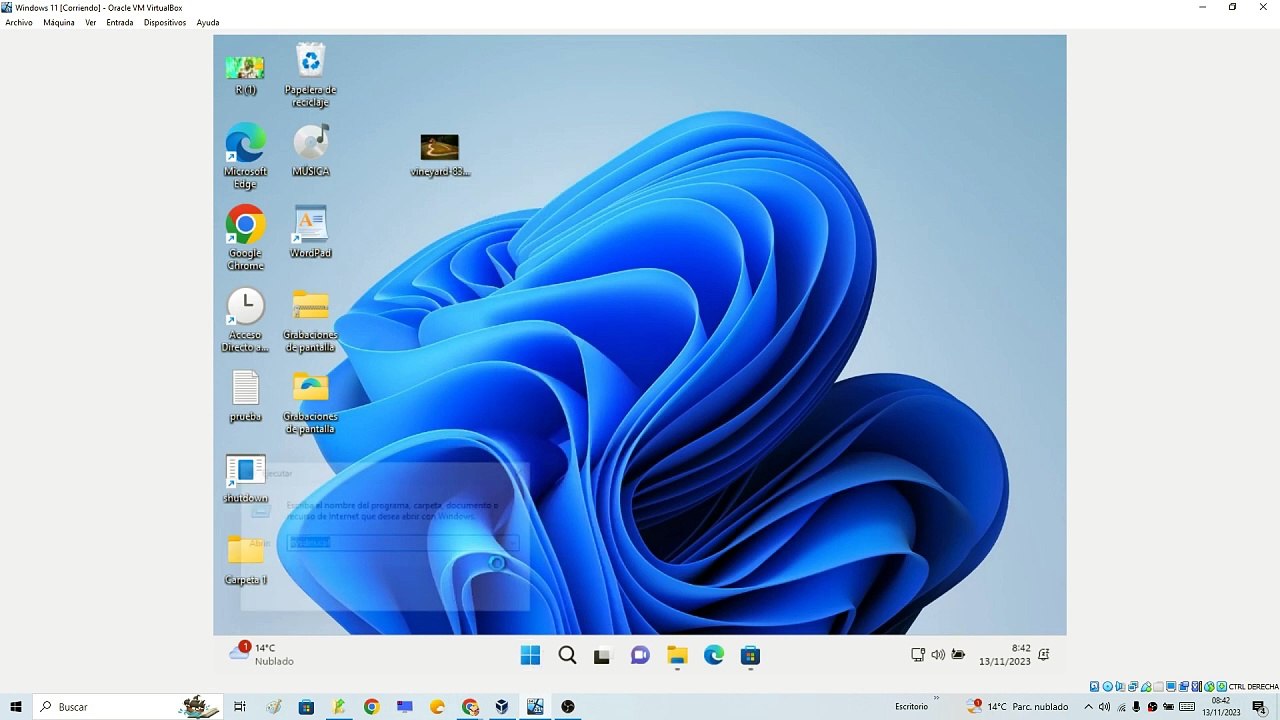This screenshot has width=1280, height=720.
Task: Click the host Windows Start button
Action: pos(16,707)
